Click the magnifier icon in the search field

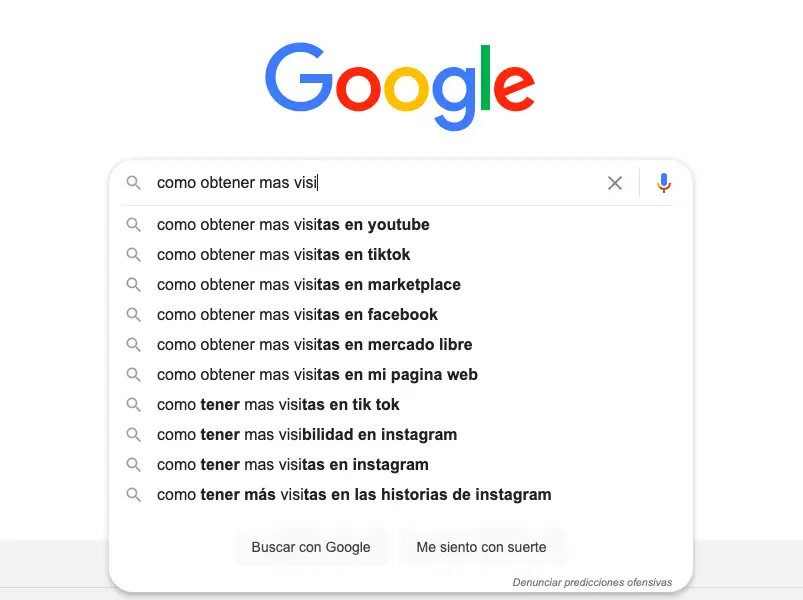[x=133, y=183]
